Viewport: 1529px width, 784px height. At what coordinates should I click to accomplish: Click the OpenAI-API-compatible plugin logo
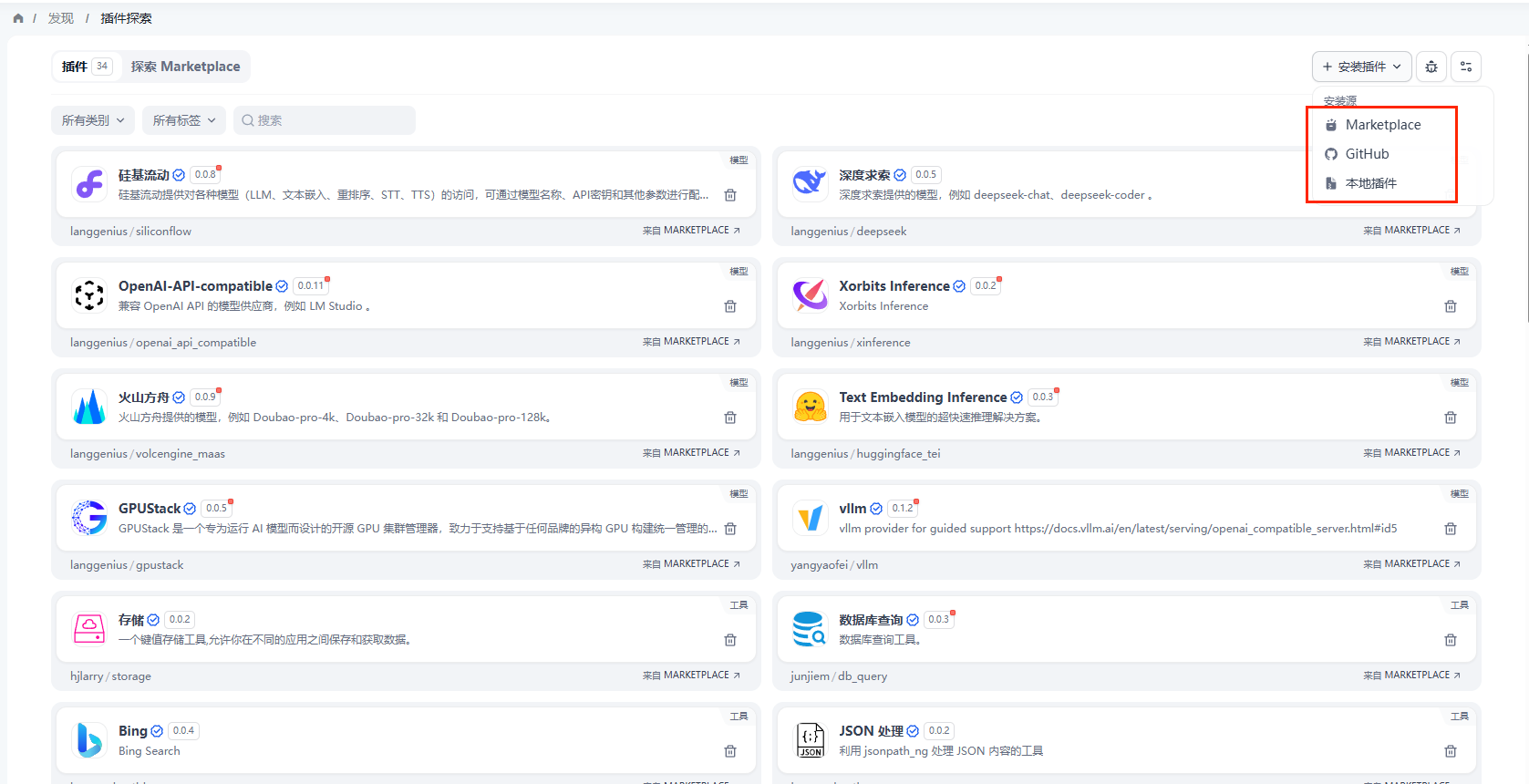(89, 295)
